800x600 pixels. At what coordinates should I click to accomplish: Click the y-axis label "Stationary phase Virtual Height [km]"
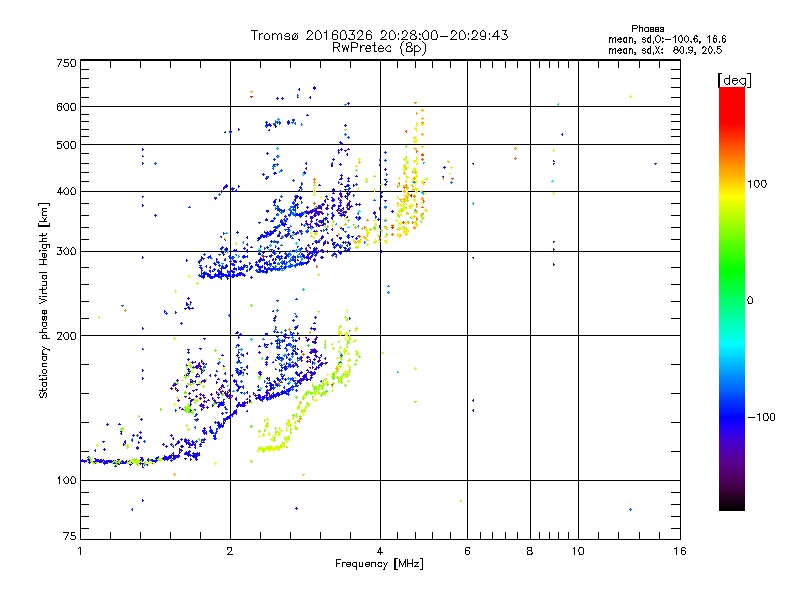pos(44,300)
